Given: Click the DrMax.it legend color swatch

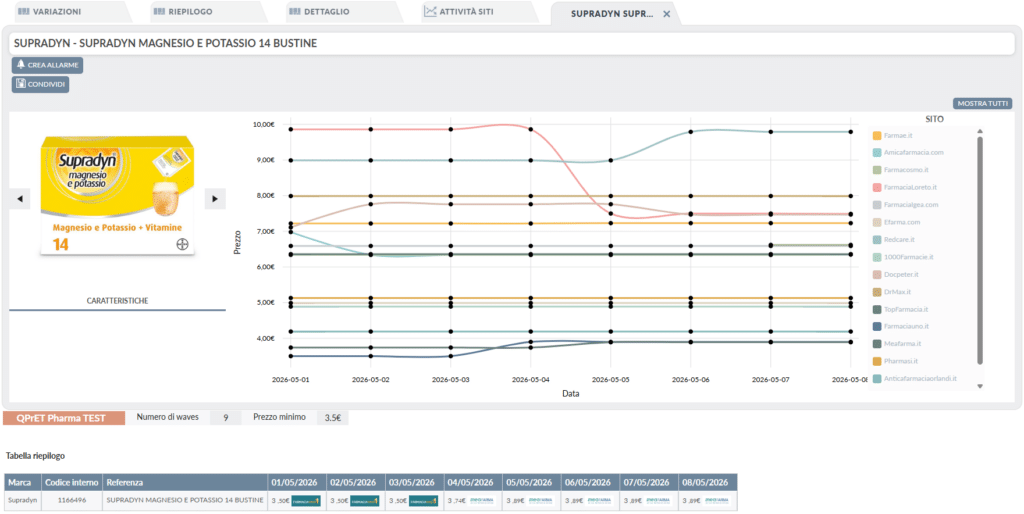Looking at the screenshot, I should (x=877, y=291).
